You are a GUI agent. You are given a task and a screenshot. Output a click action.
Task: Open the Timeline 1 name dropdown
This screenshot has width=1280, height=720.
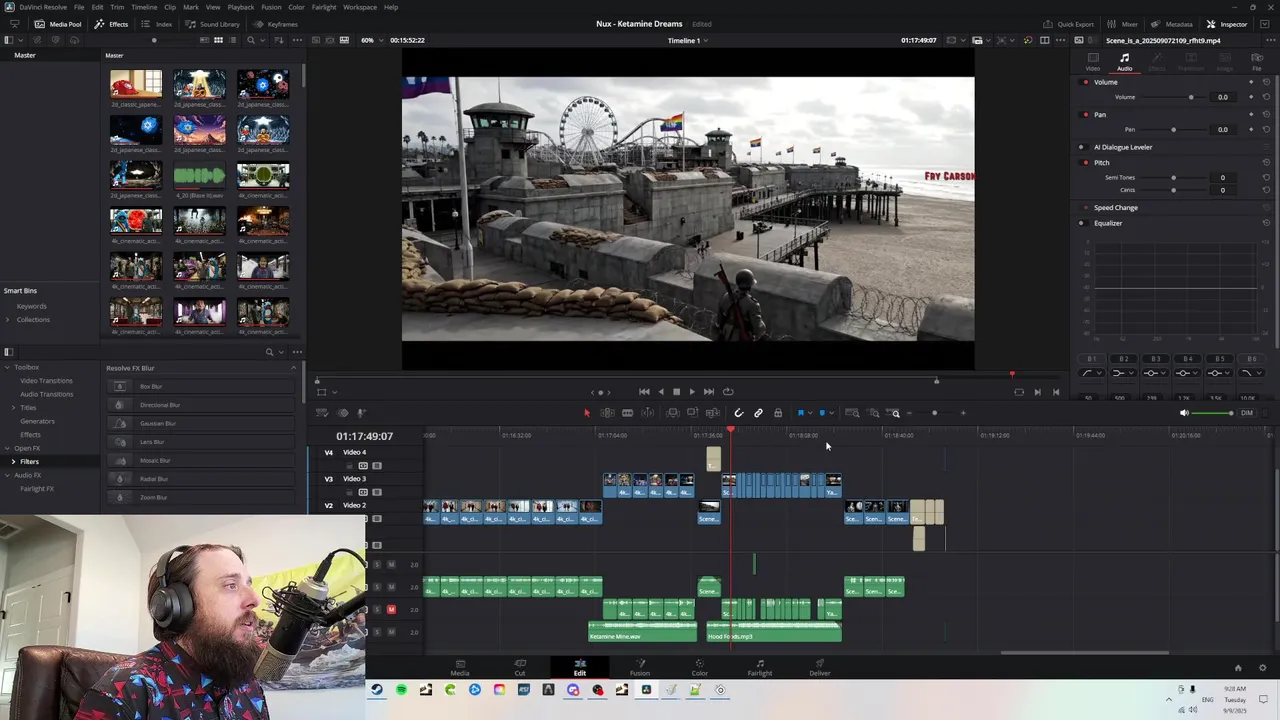tap(688, 40)
